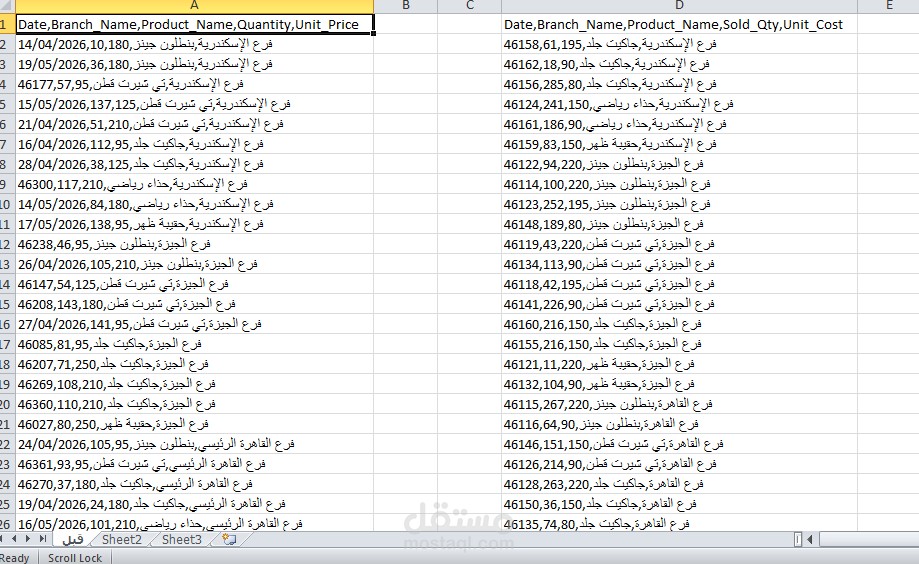Click the tab split handle beside the scrollbar
Image resolution: width=919 pixels, height=564 pixels.
pyautogui.click(x=798, y=539)
